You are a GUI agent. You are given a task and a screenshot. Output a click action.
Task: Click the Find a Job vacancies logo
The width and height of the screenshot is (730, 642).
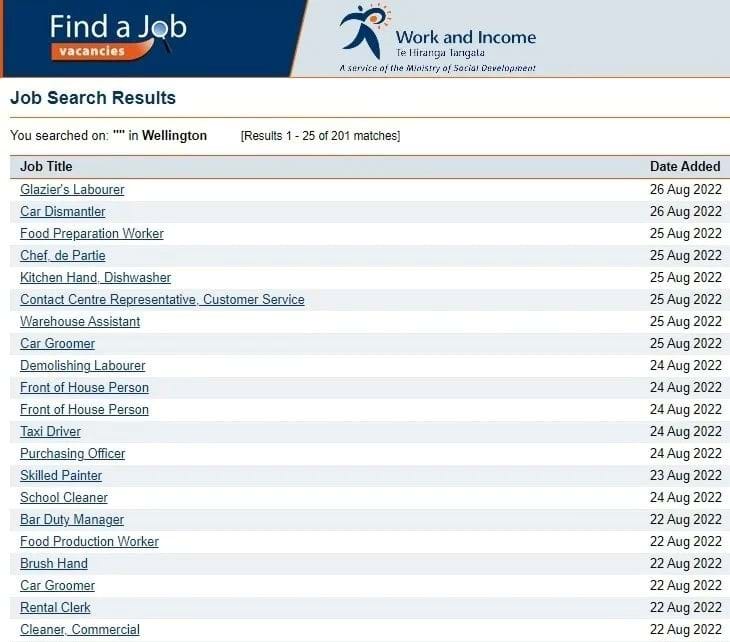(117, 37)
